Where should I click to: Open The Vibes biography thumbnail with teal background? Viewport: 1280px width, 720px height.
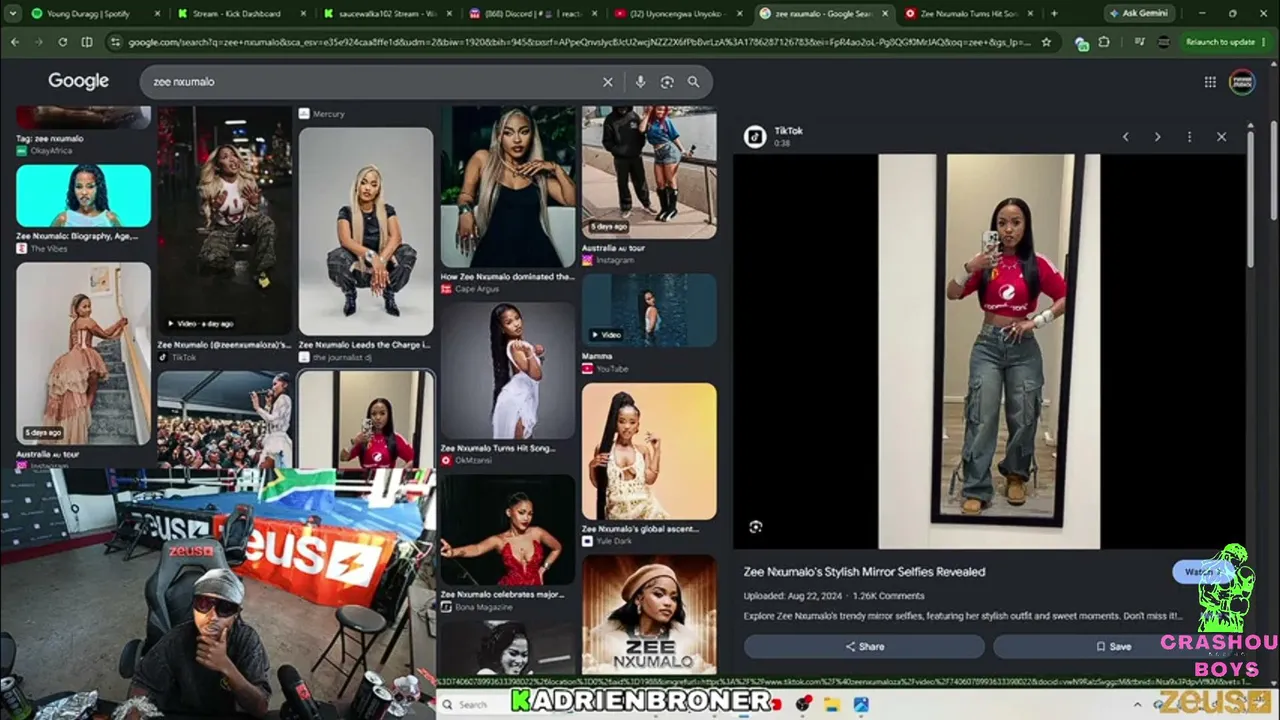pyautogui.click(x=84, y=196)
